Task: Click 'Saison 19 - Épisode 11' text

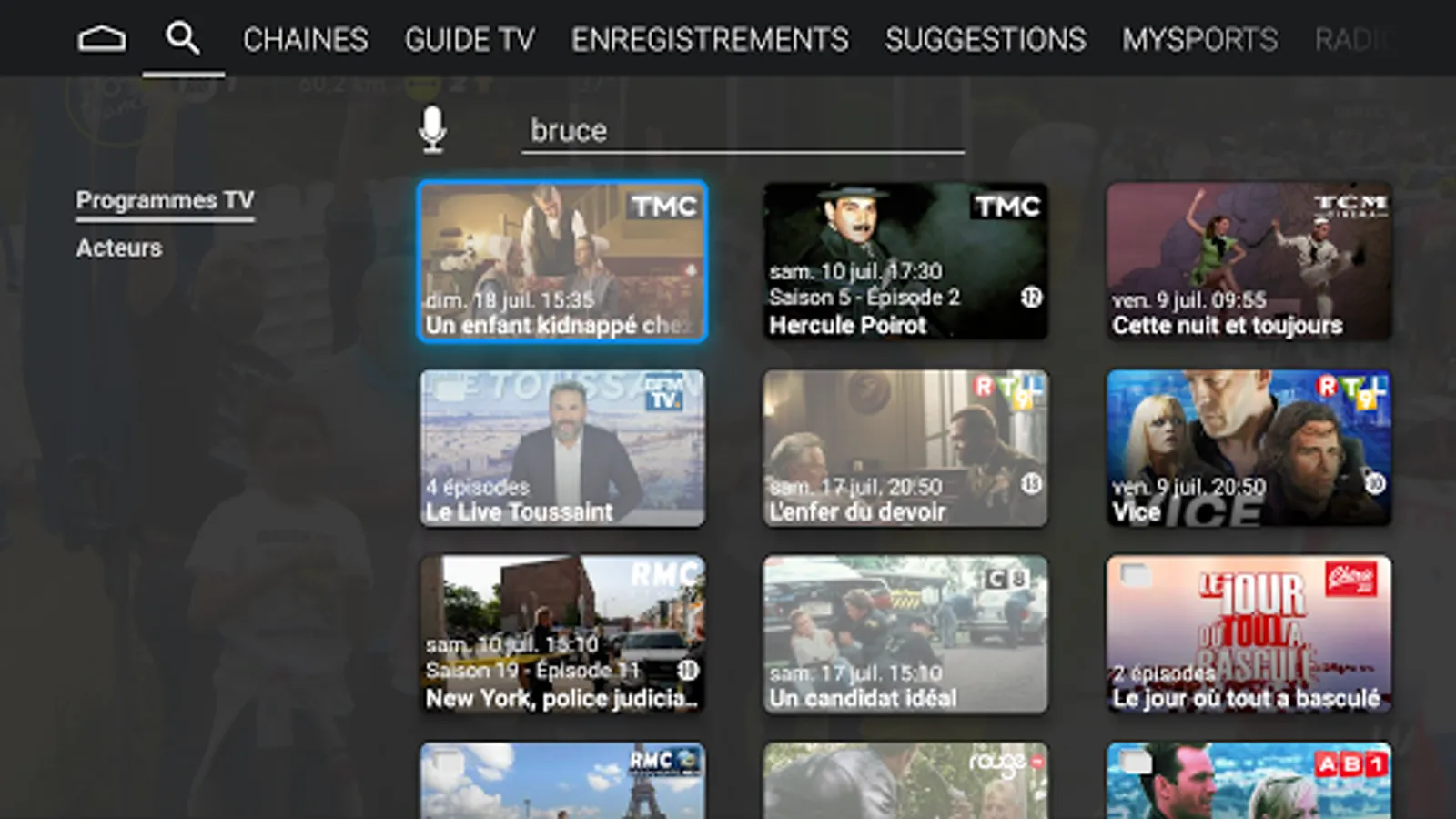Action: [533, 671]
